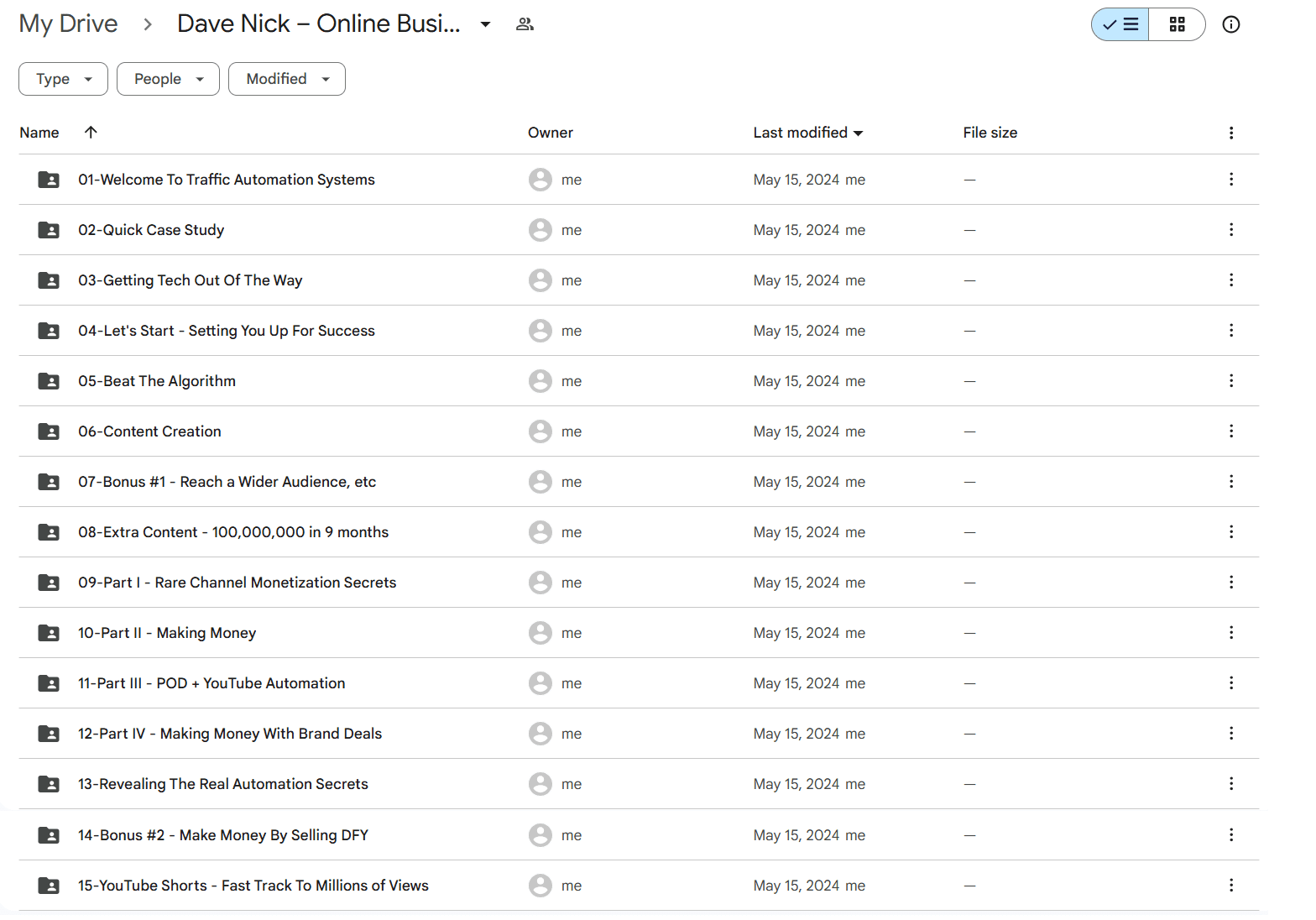Image resolution: width=1316 pixels, height=920 pixels.
Task: Open more actions for 14-Bonus #2 row
Action: point(1231,834)
